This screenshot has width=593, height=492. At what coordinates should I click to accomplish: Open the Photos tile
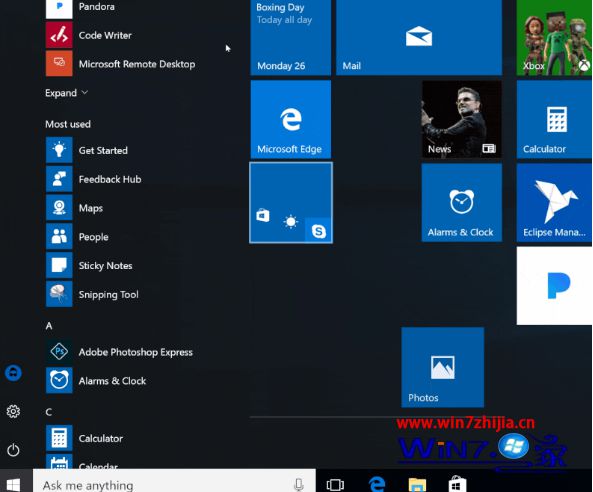click(442, 367)
